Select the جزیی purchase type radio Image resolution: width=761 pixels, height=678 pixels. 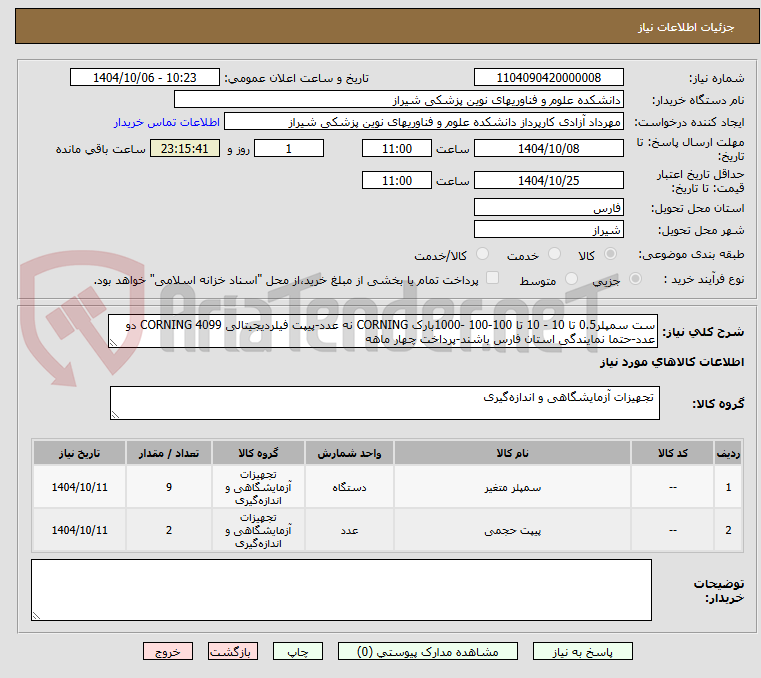[635, 279]
